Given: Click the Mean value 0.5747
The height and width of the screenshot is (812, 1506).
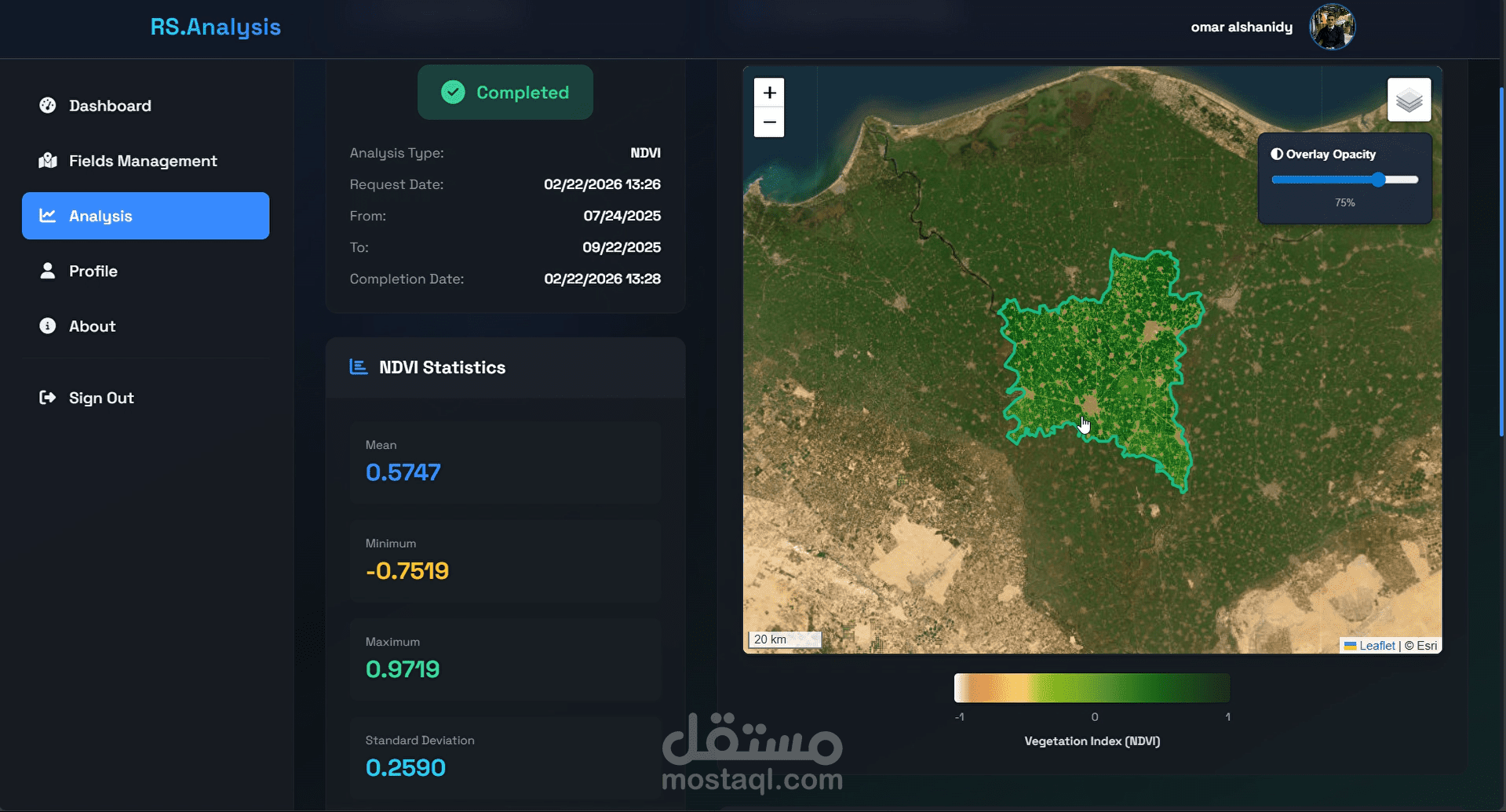Looking at the screenshot, I should click(403, 472).
